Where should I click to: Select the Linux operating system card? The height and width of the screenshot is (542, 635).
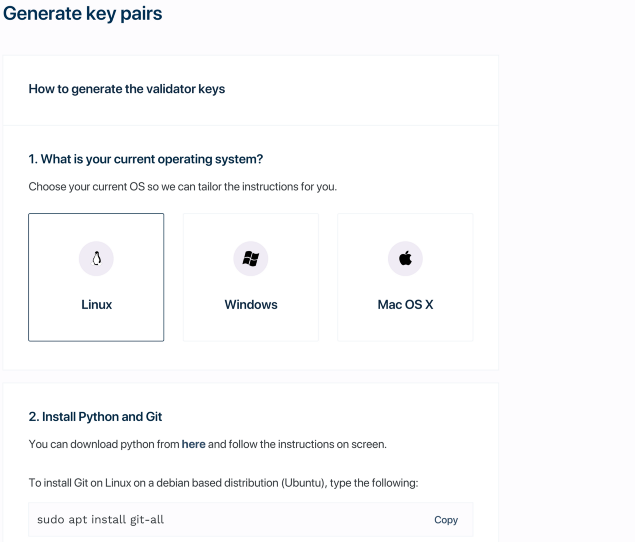(96, 277)
